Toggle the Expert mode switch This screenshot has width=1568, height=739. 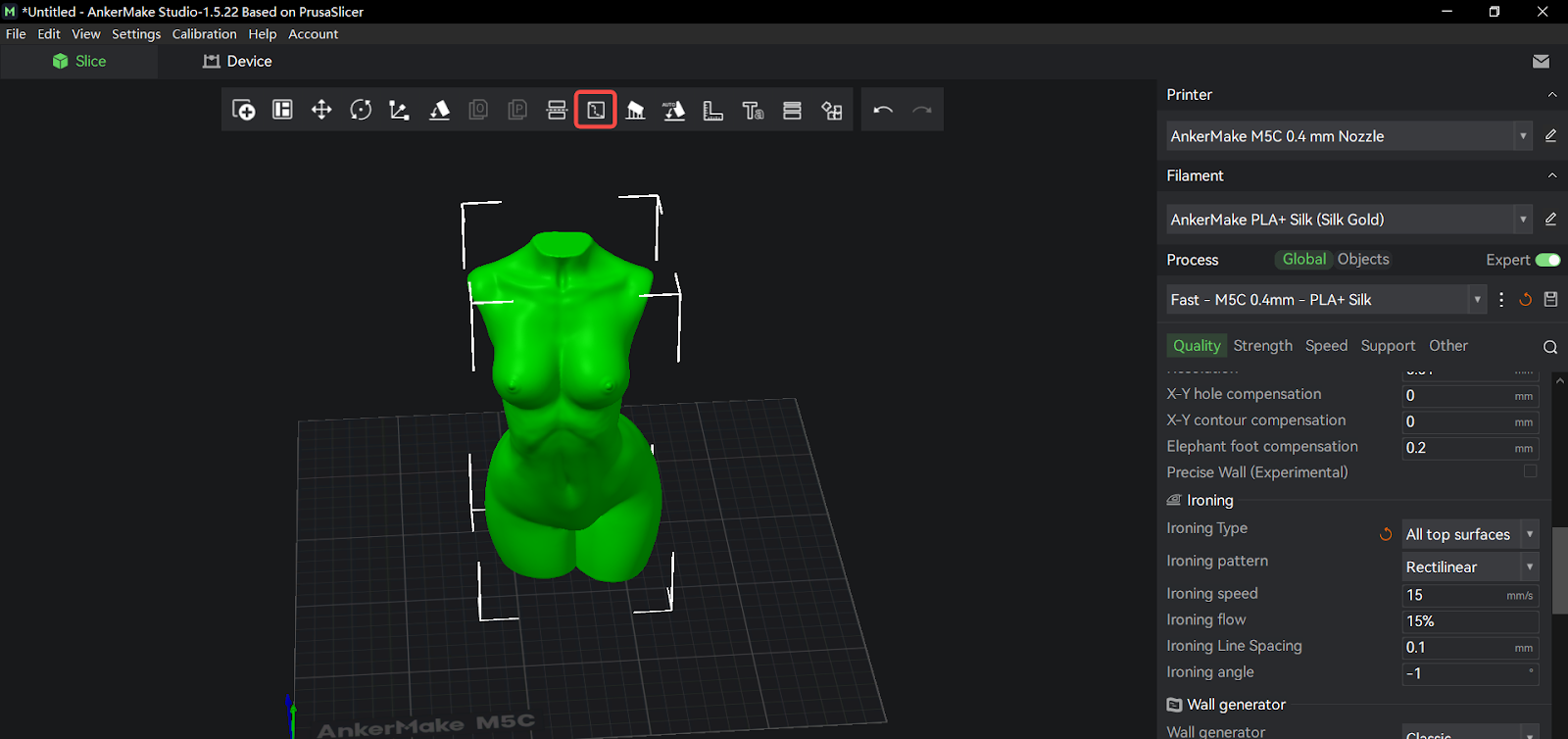(1547, 260)
